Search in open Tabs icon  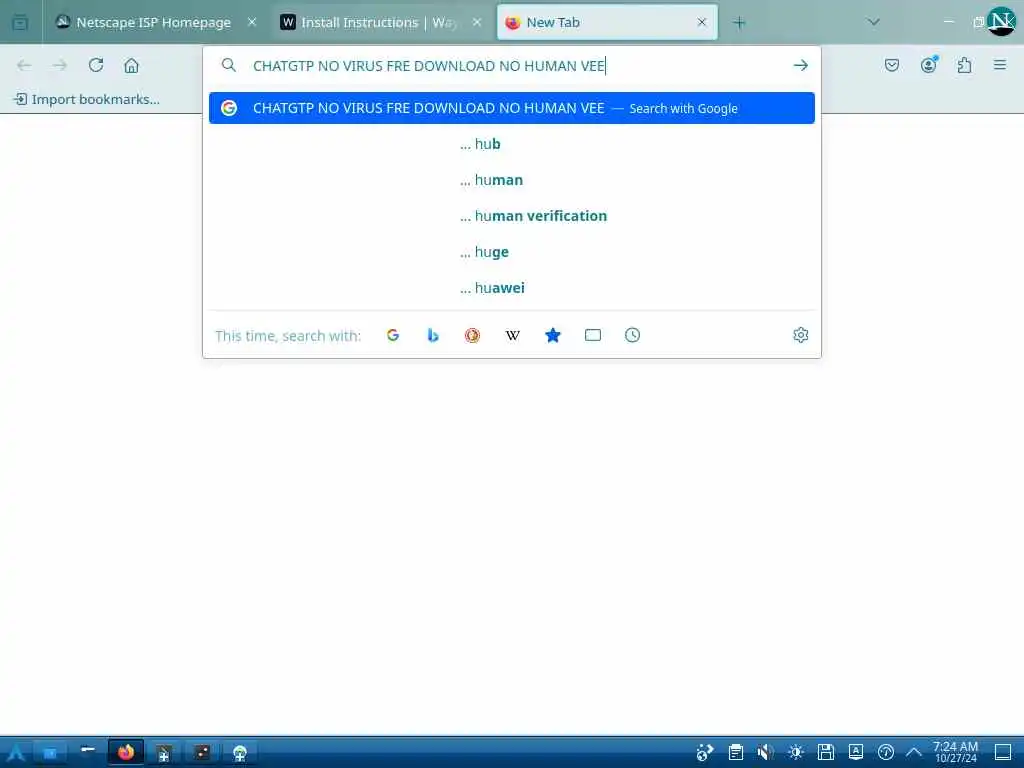coord(593,336)
